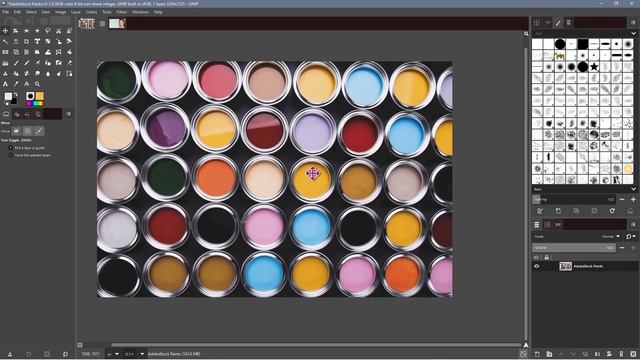Open the Brushes dock tab menu
Screen dimensions: 640x360
click(x=633, y=22)
